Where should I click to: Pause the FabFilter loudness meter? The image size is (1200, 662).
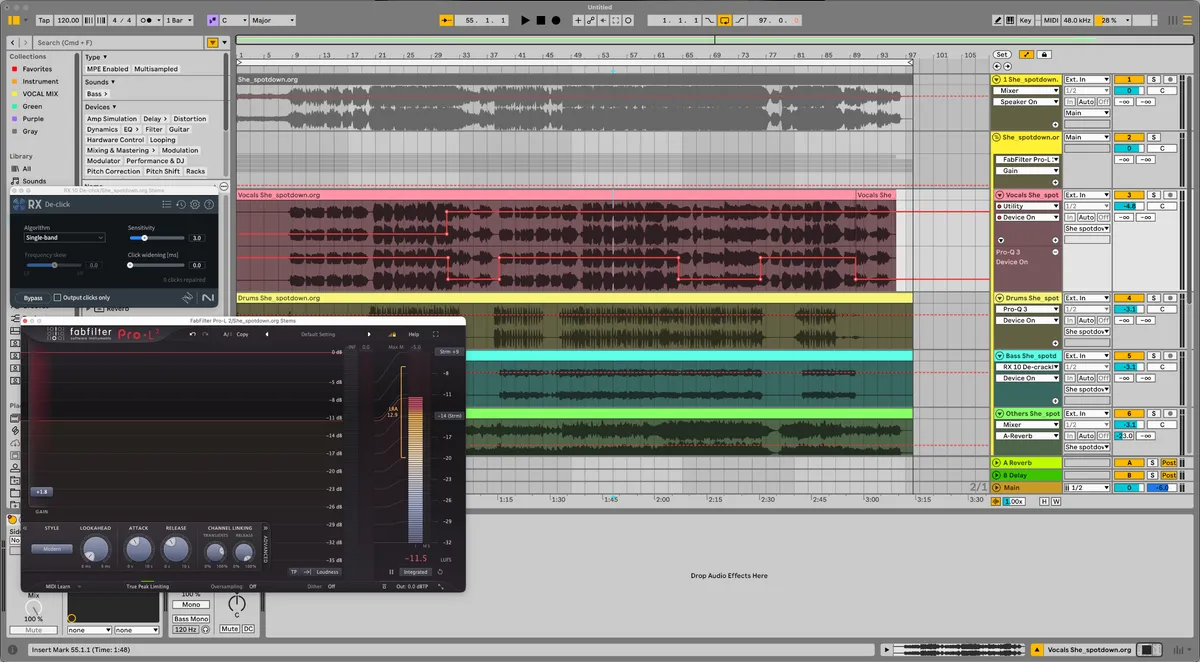pyautogui.click(x=391, y=572)
